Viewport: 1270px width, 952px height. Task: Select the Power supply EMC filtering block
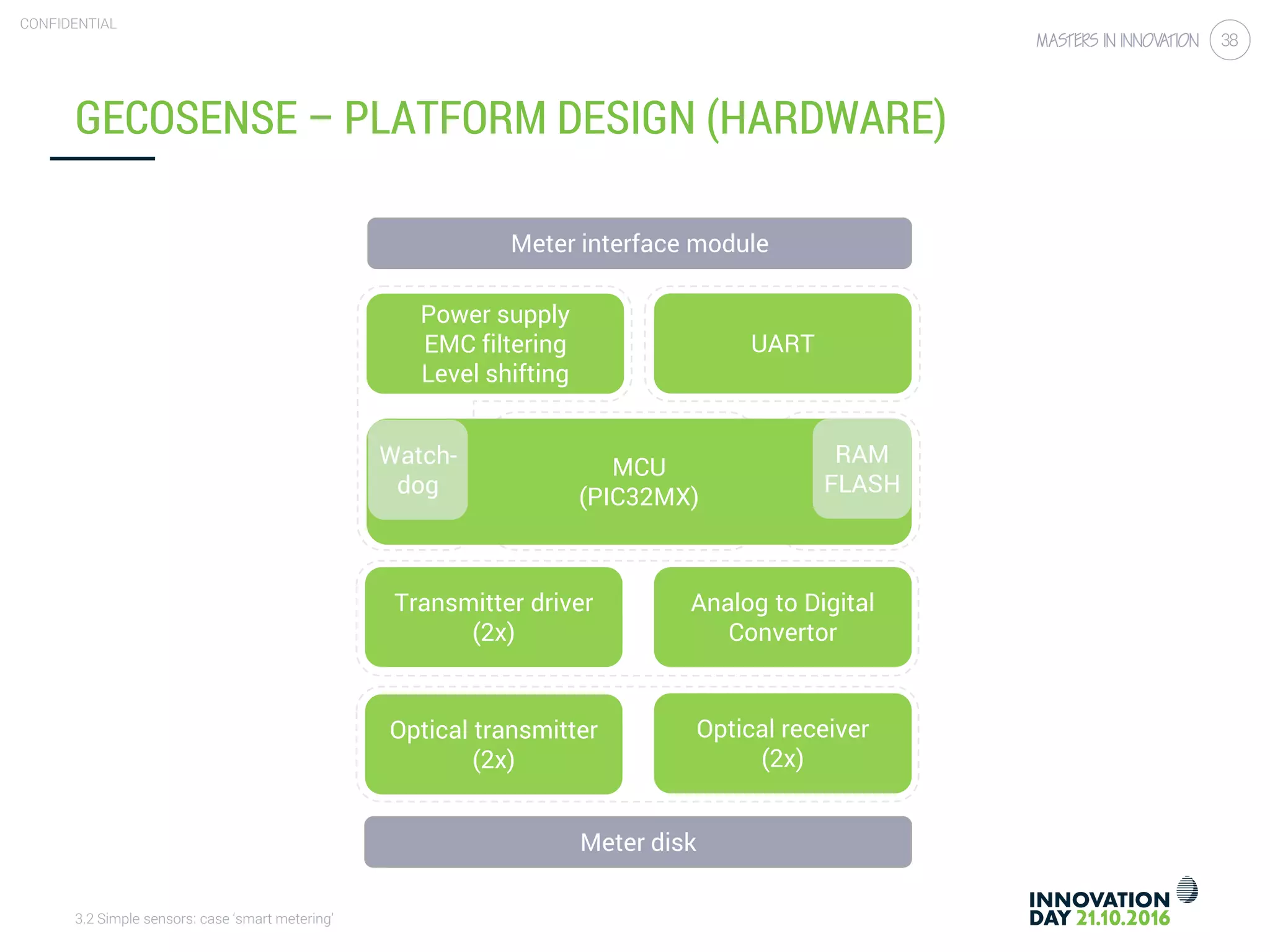click(495, 344)
